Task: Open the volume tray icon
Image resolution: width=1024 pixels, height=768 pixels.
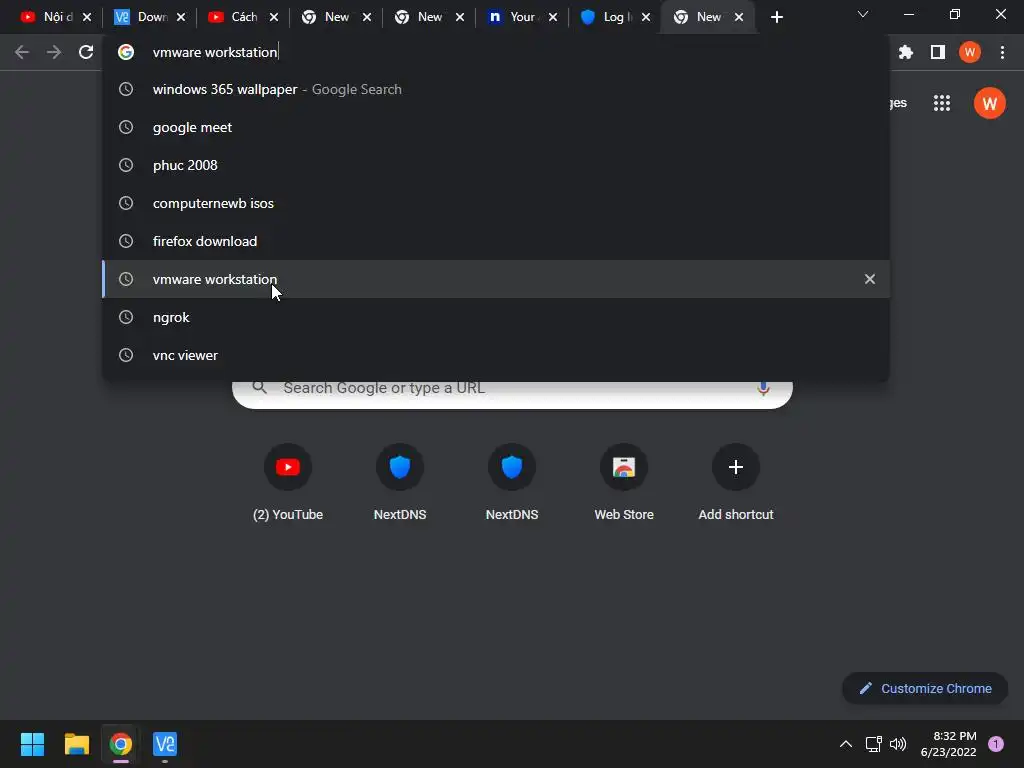Action: 898,744
